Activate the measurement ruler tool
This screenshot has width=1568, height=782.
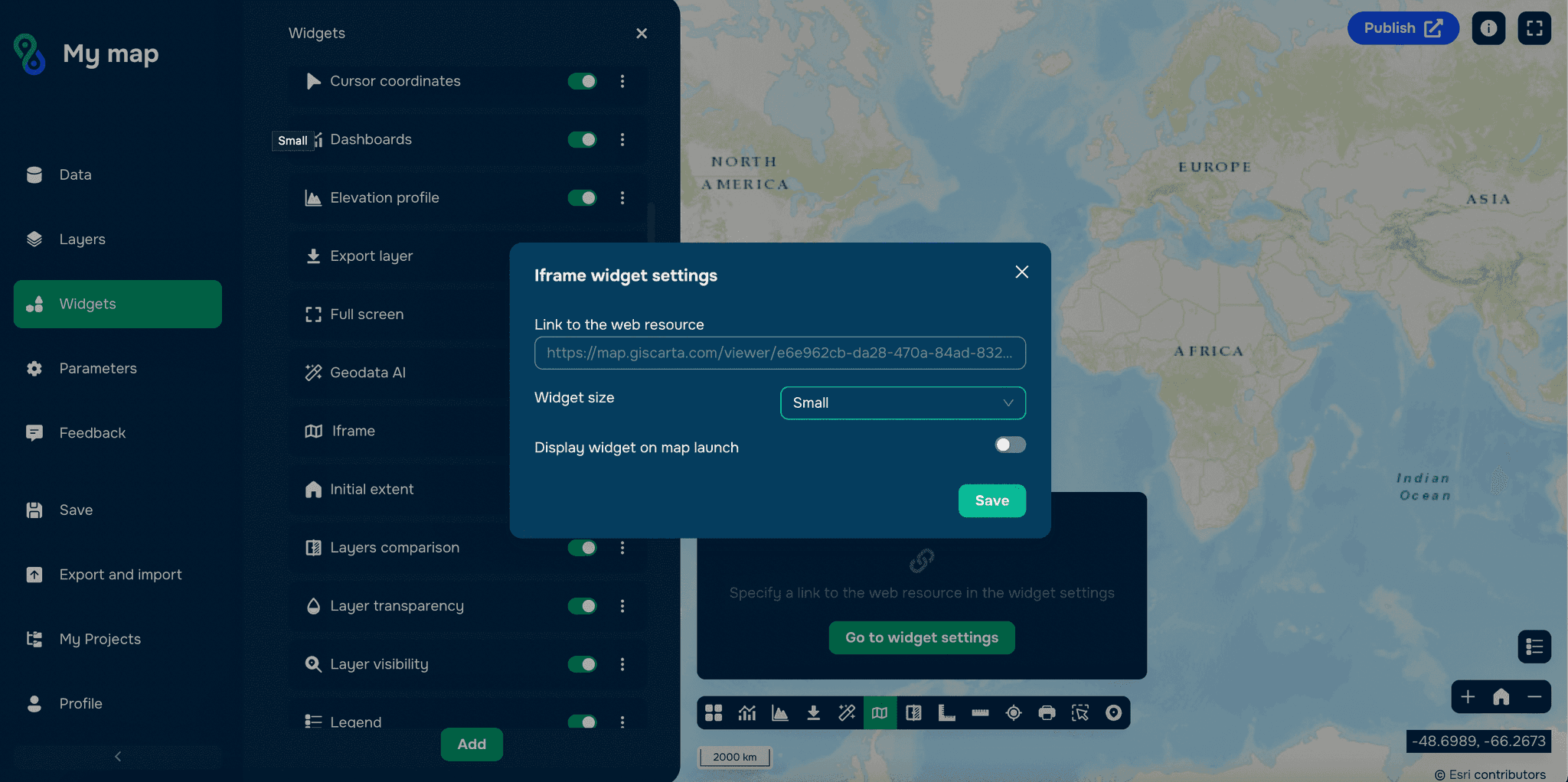[x=981, y=712]
